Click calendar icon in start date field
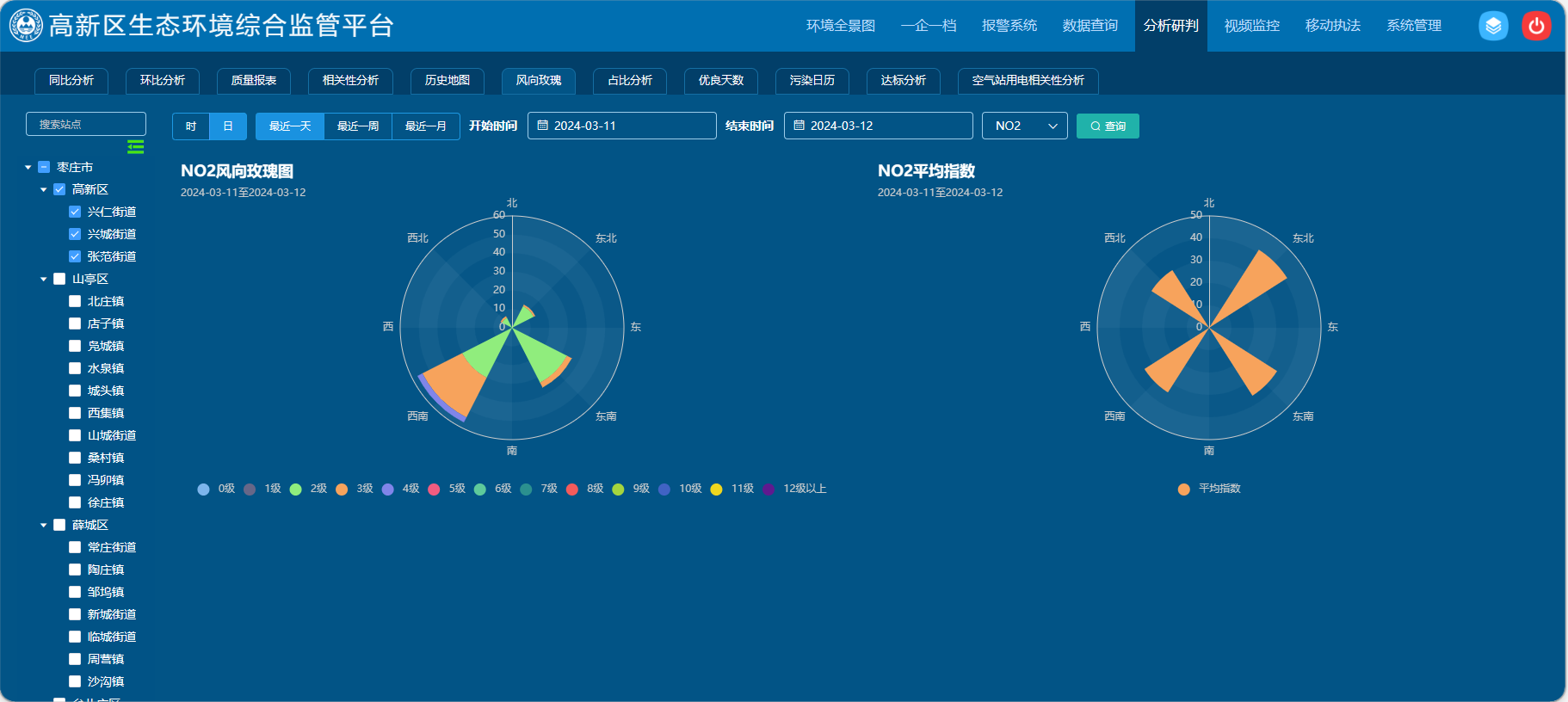Image resolution: width=1568 pixels, height=702 pixels. [x=543, y=126]
